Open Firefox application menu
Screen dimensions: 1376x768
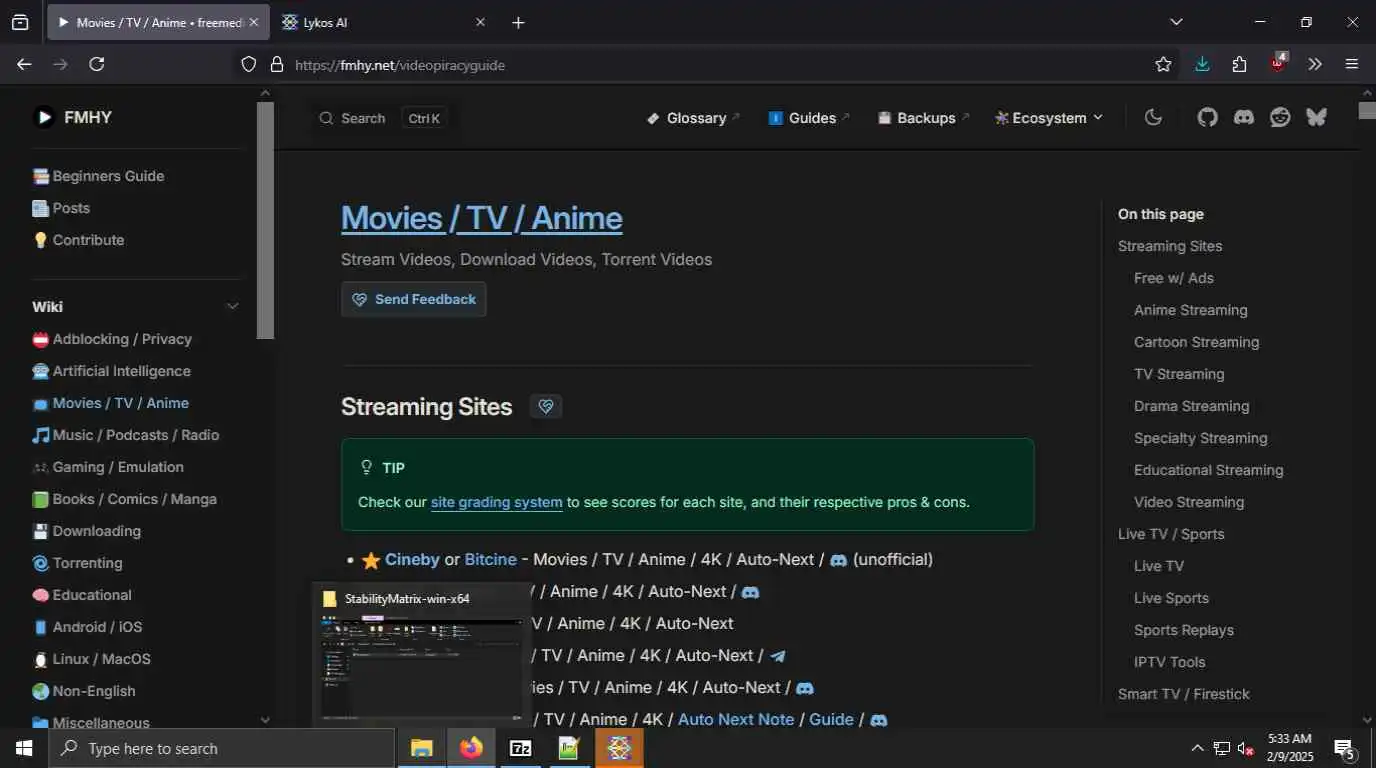point(1352,64)
